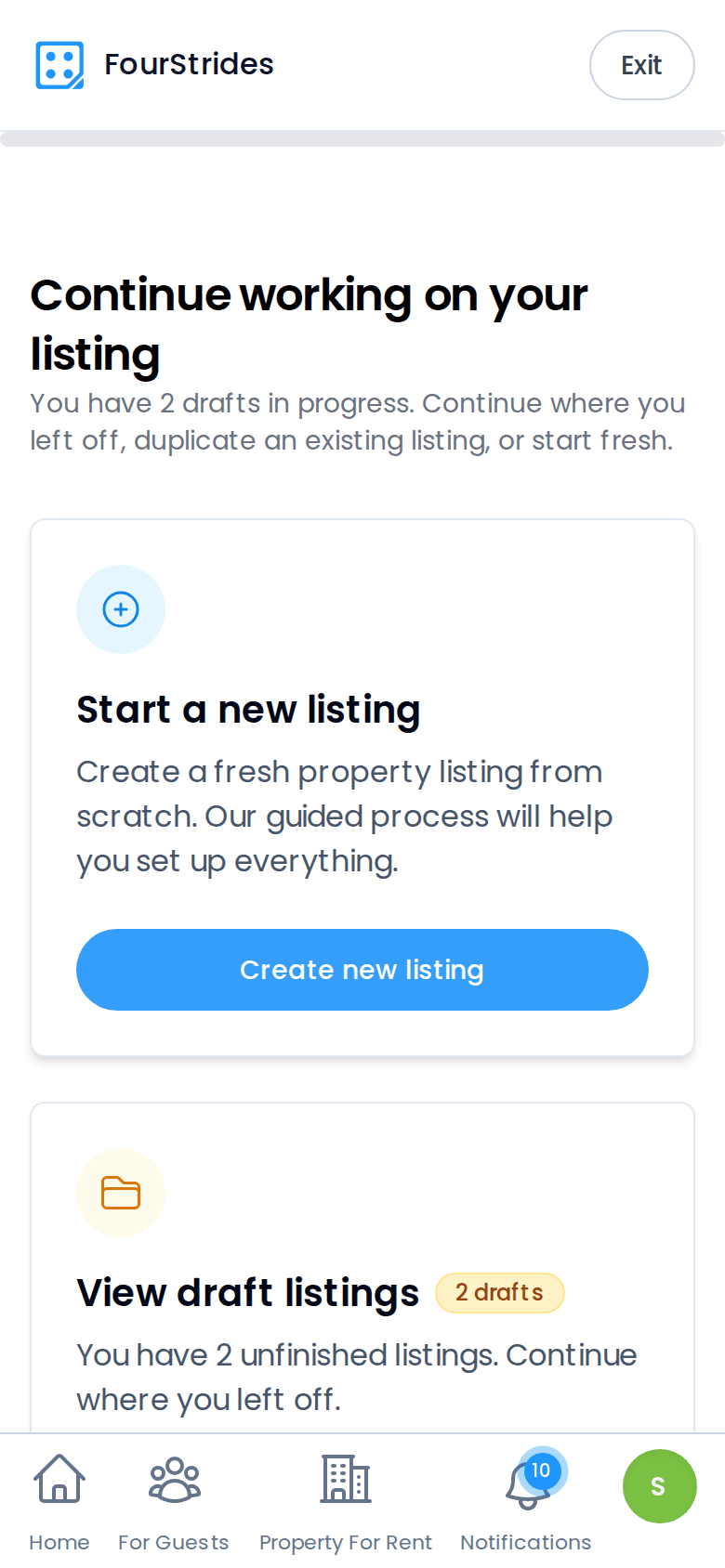
Task: Open the For Guests navigation item
Action: click(x=174, y=1542)
